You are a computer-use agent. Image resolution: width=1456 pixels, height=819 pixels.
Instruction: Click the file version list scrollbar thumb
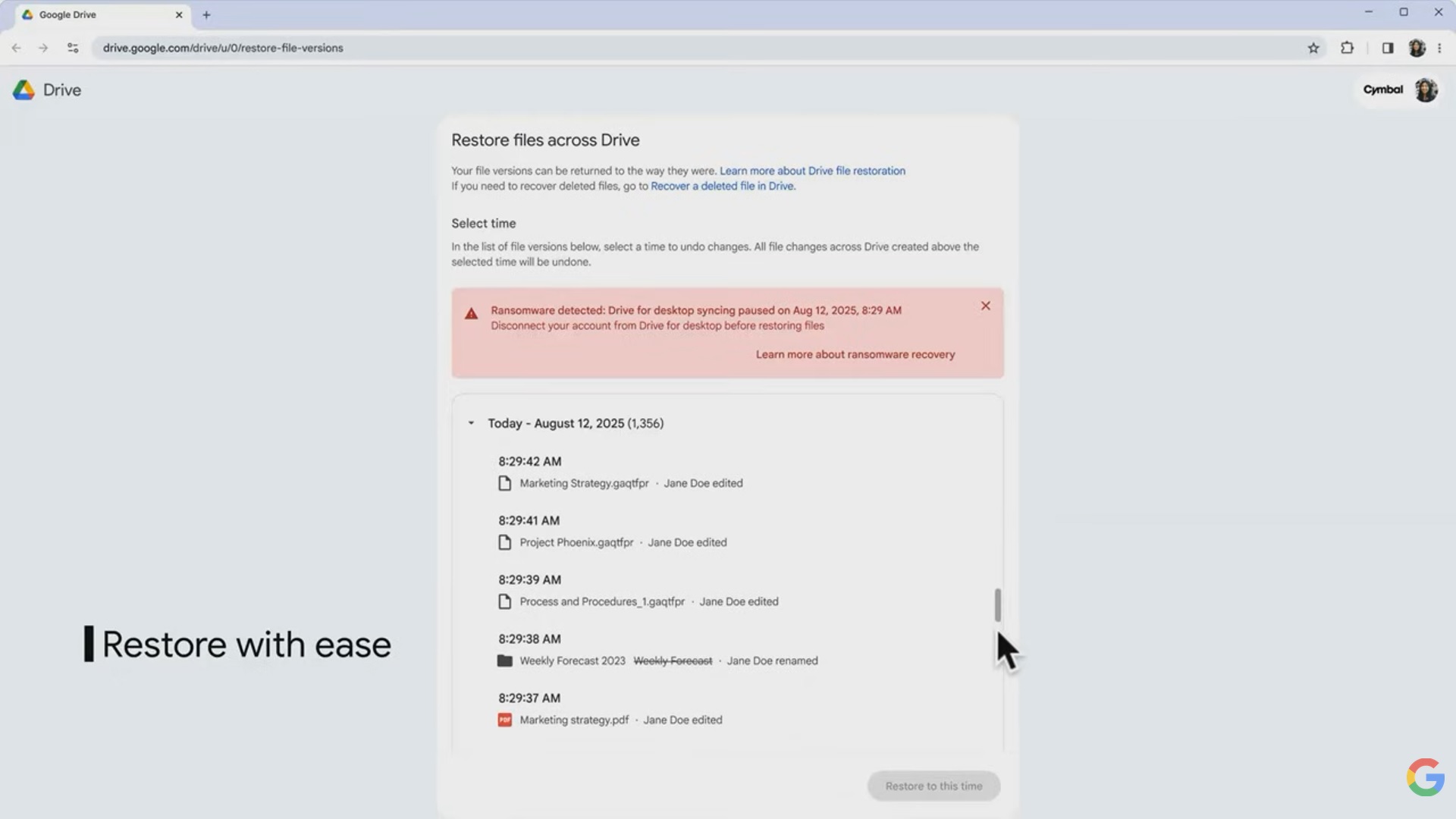click(x=997, y=604)
